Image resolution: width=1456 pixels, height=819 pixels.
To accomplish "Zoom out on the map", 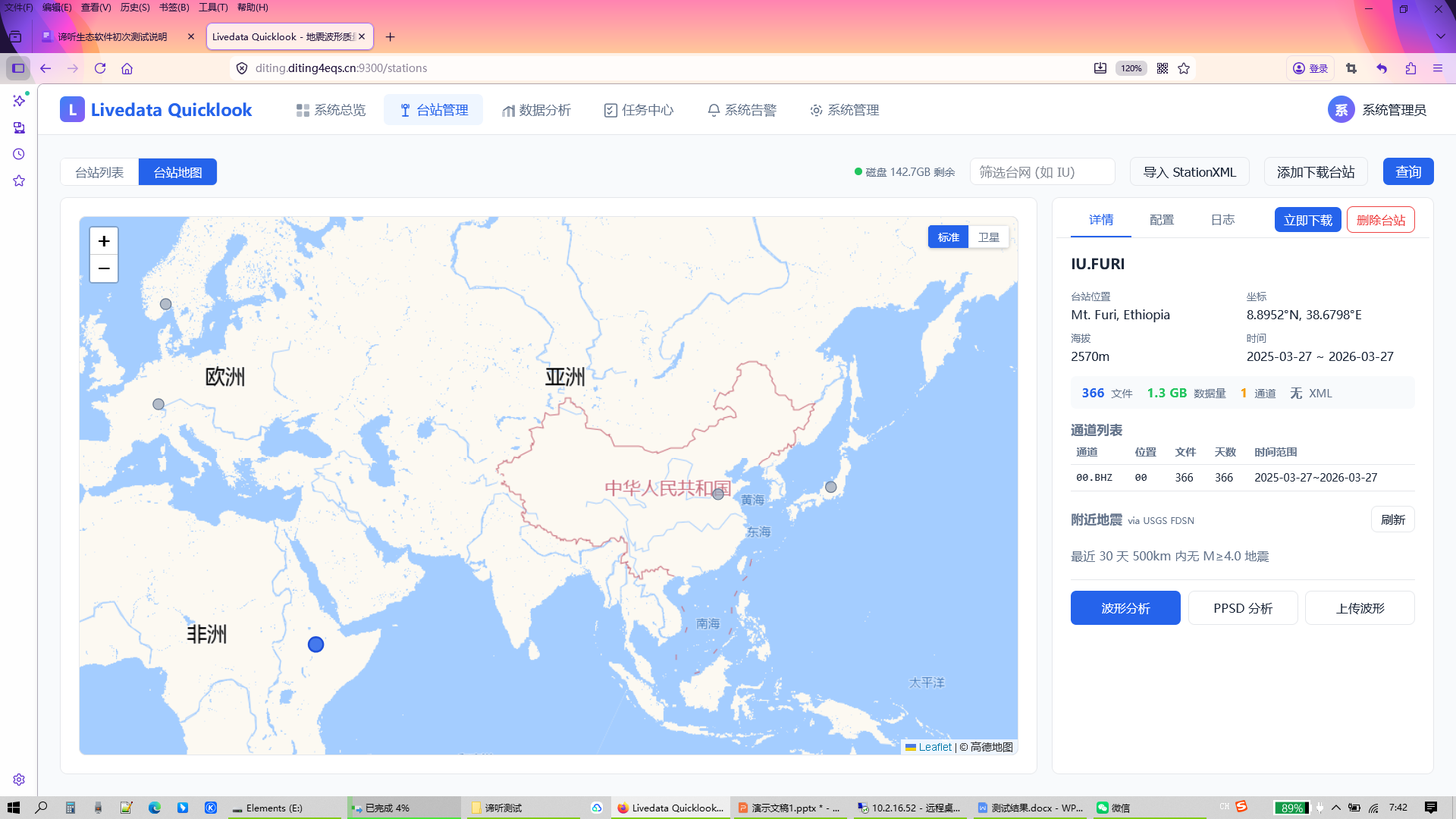I will tap(104, 268).
